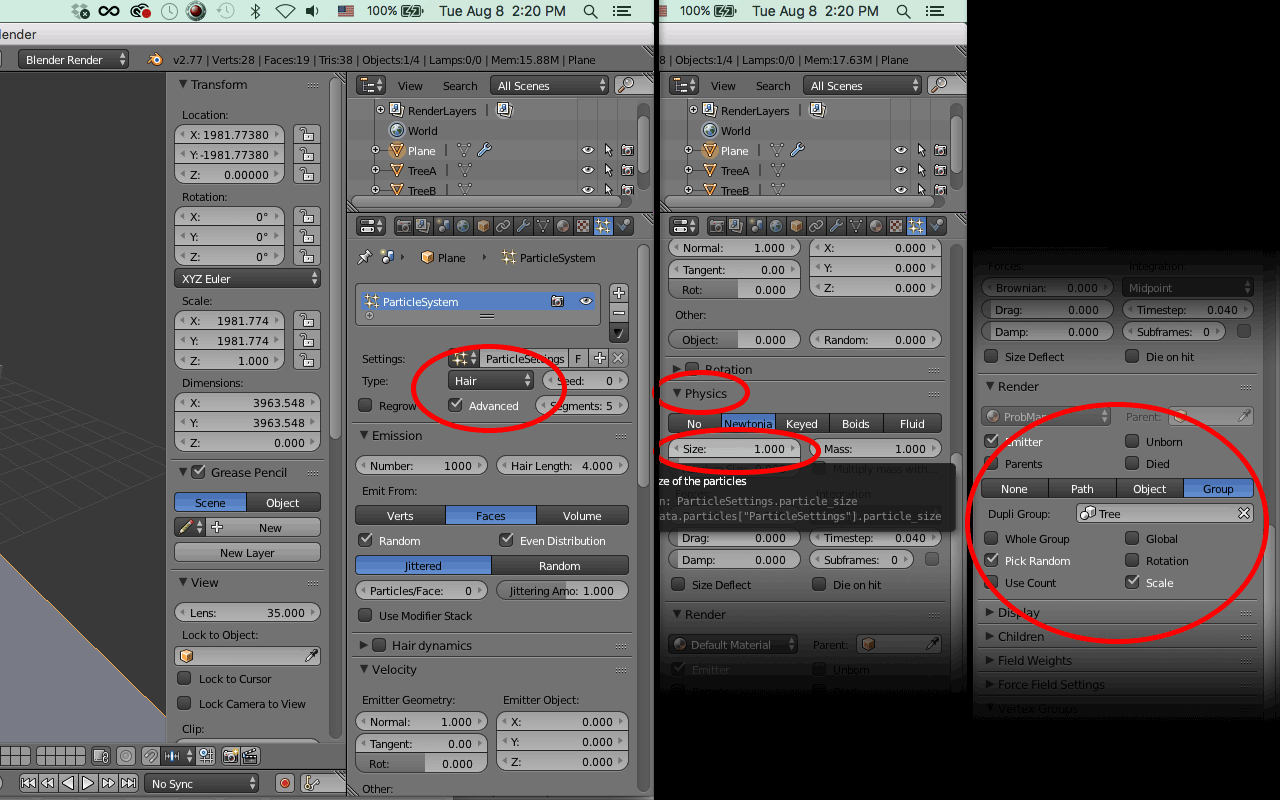This screenshot has height=800, width=1280.
Task: Open macOS Wi-Fi menu
Action: coord(286,11)
